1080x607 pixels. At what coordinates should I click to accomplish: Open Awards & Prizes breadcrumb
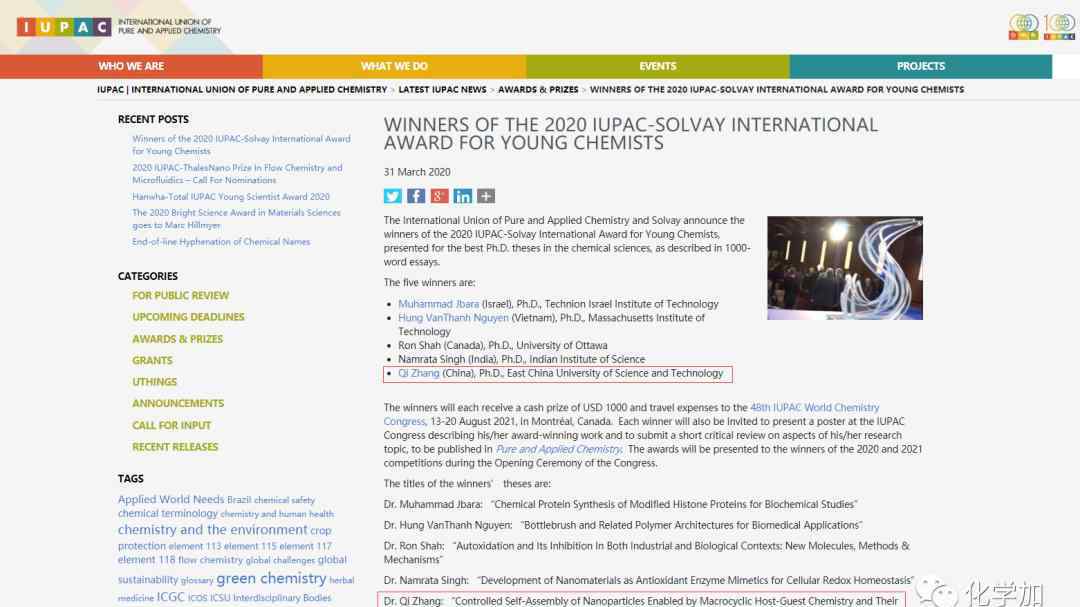(538, 90)
